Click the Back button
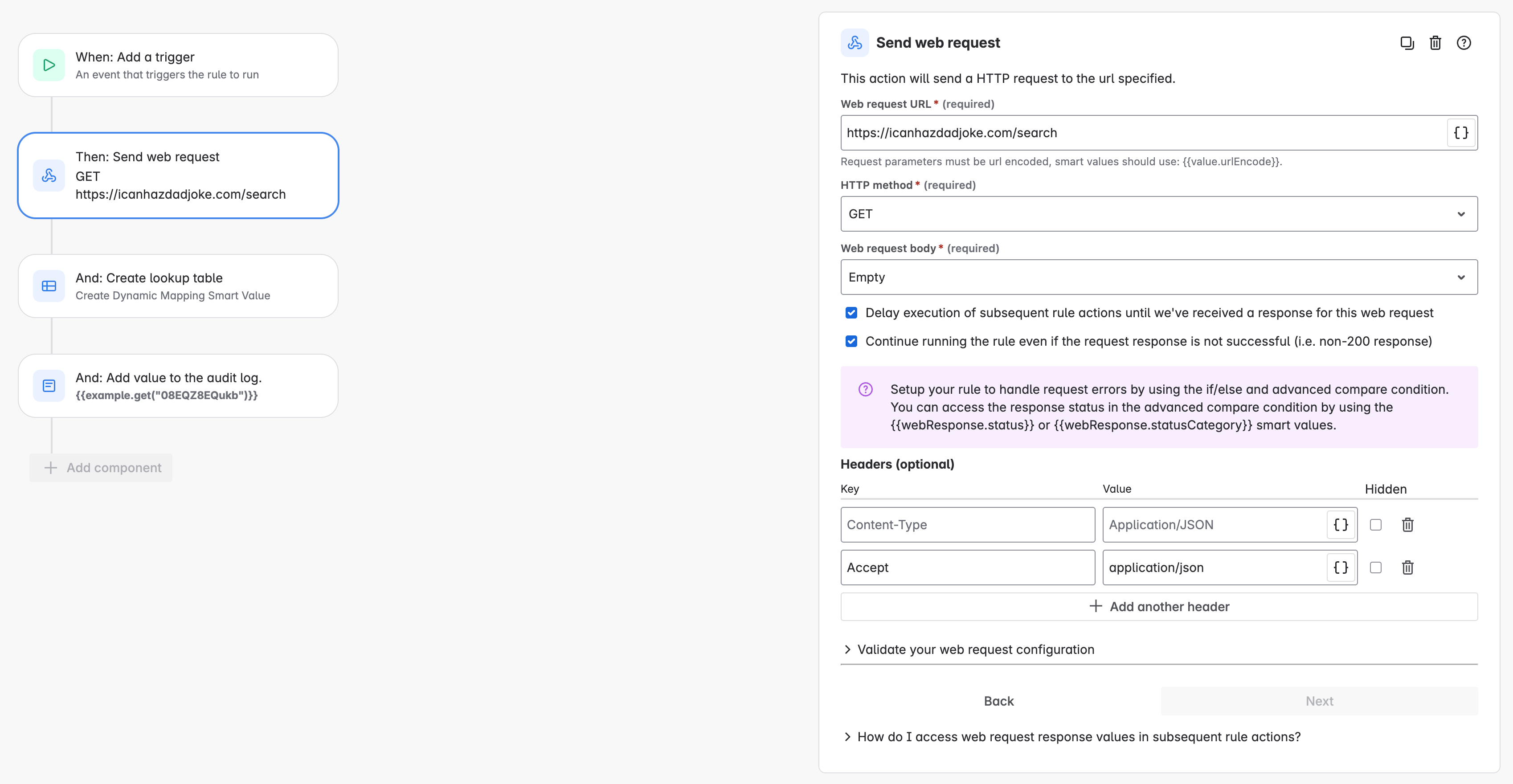This screenshot has width=1513, height=784. tap(998, 701)
